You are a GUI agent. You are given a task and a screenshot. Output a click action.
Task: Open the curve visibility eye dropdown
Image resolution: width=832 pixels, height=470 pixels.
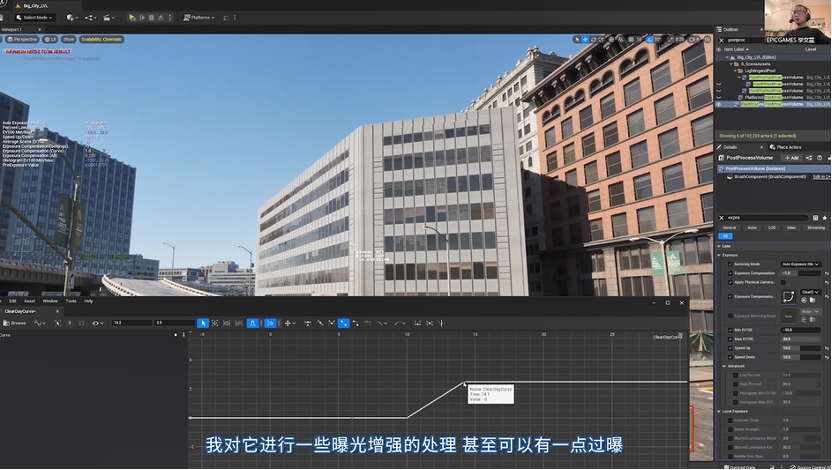click(x=96, y=323)
